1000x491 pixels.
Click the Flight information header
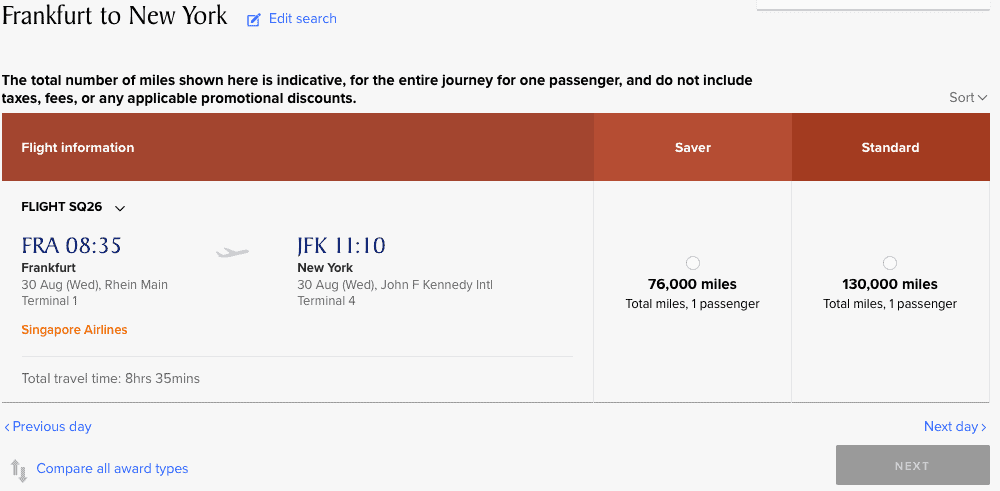pyautogui.click(x=78, y=147)
